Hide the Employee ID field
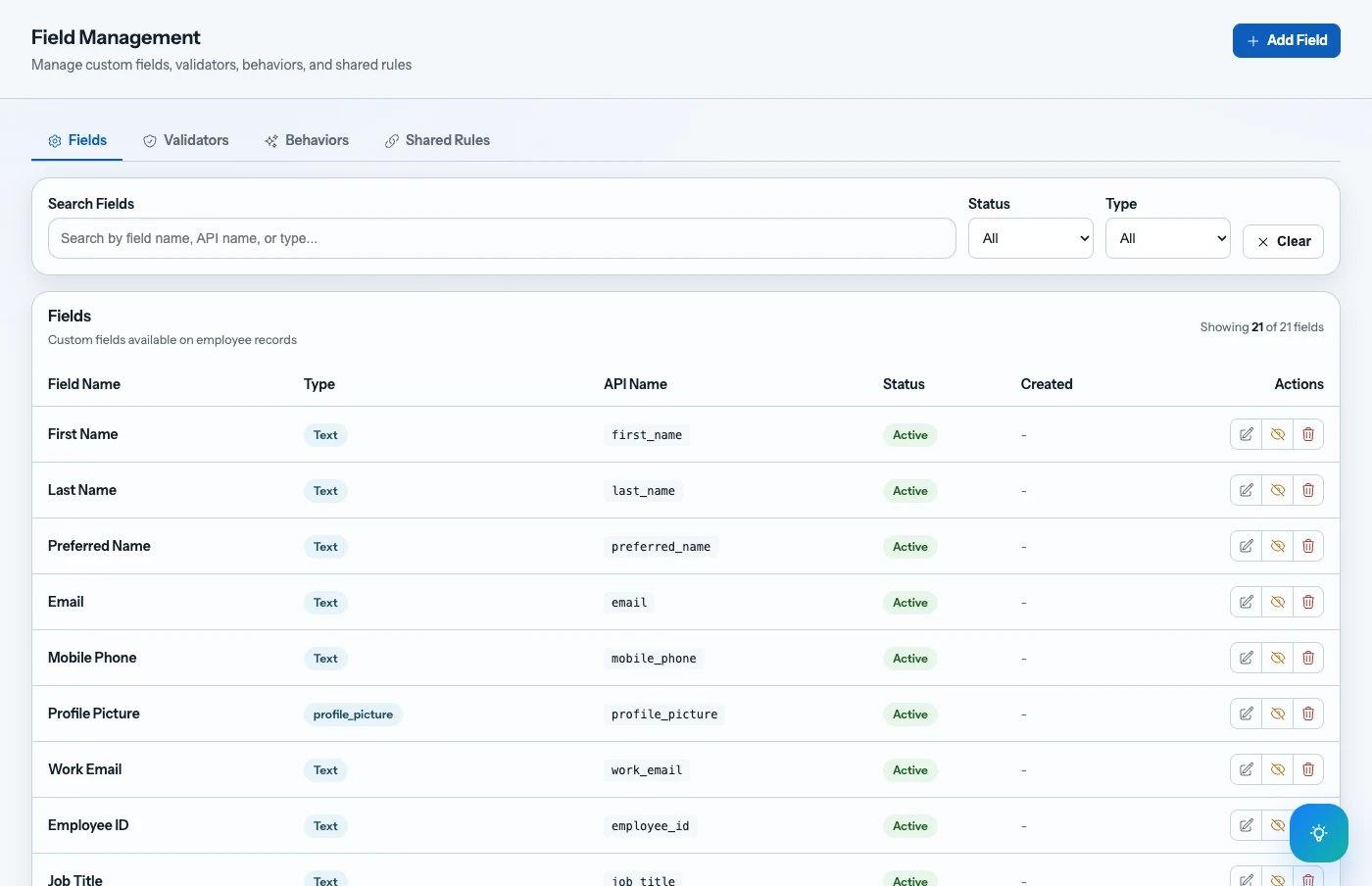1372x886 pixels. coord(1276,825)
